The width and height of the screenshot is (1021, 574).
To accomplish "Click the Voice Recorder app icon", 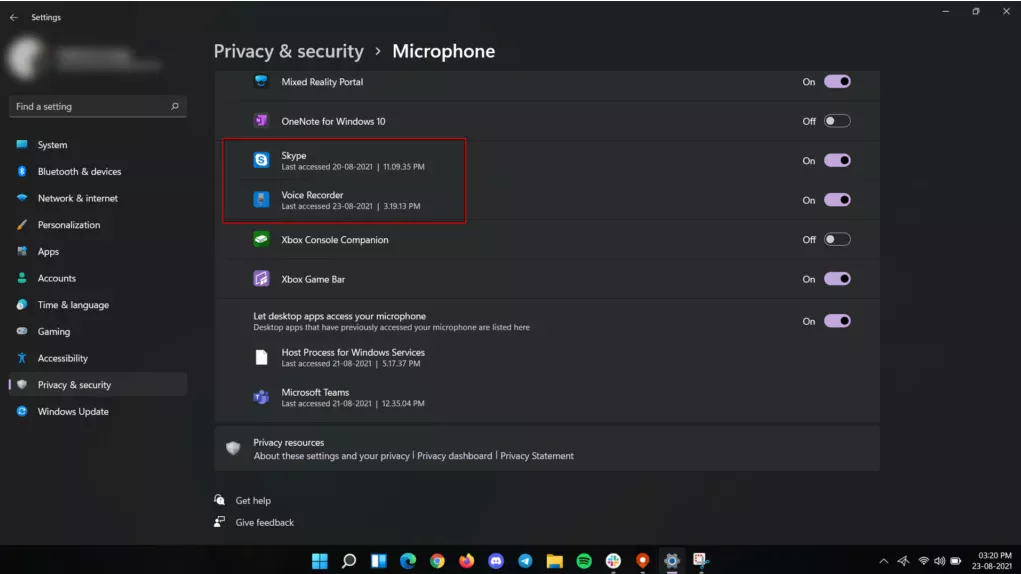I will click(x=261, y=200).
